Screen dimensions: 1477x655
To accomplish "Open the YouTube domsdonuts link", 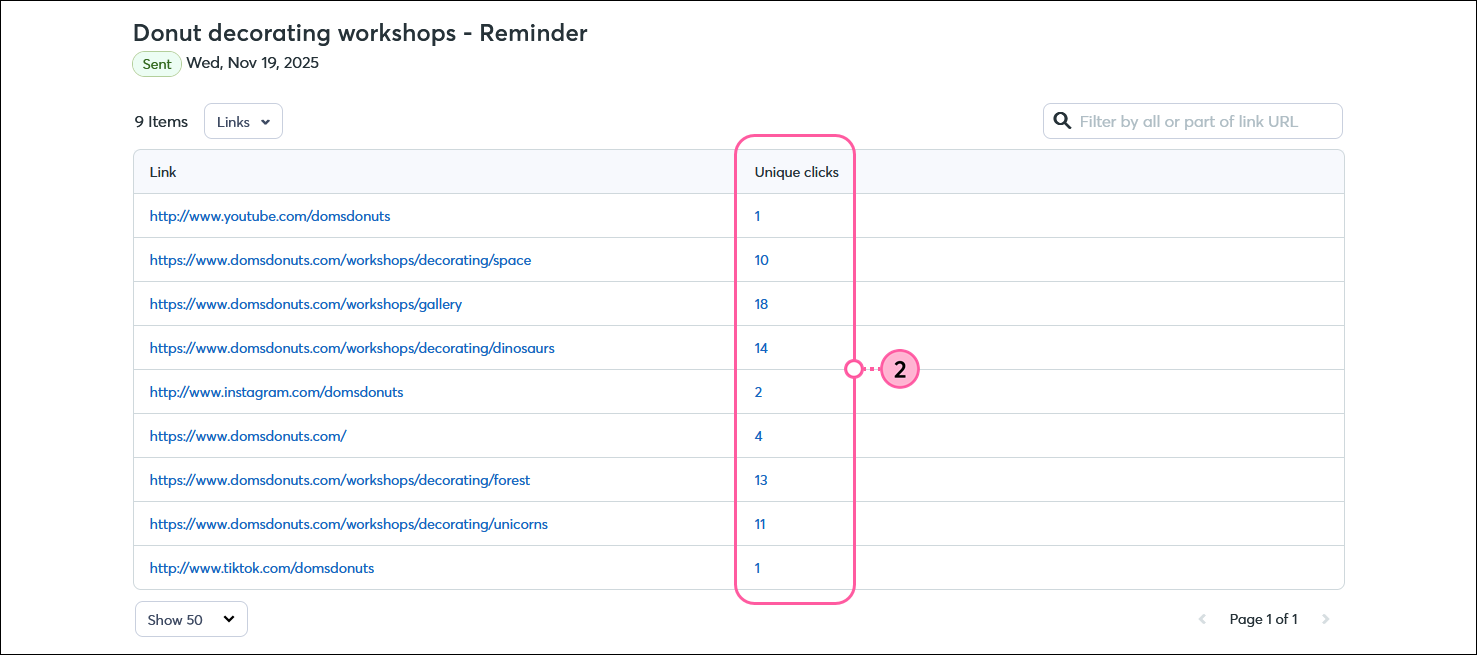I will 270,216.
